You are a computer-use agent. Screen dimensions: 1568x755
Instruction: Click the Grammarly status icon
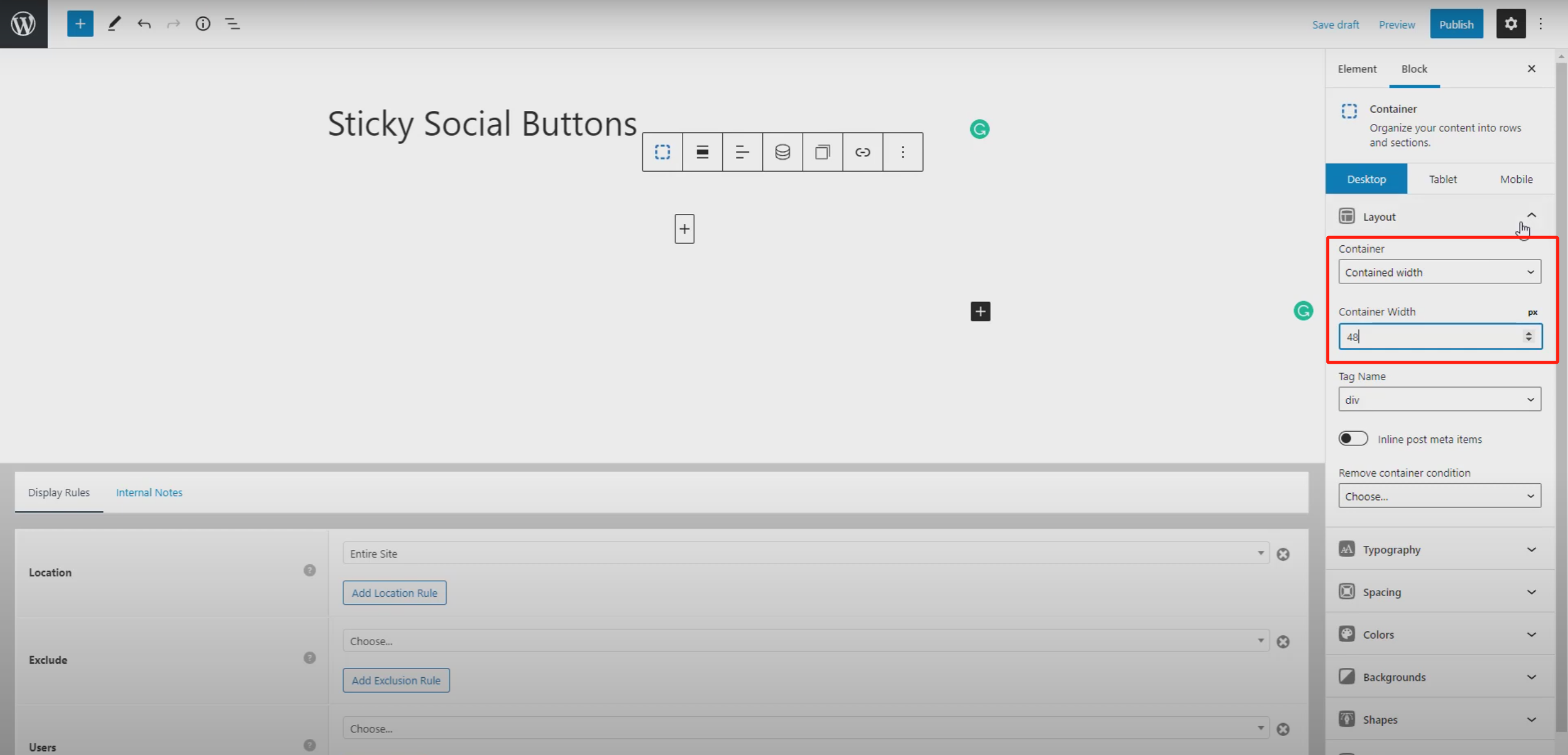click(979, 129)
